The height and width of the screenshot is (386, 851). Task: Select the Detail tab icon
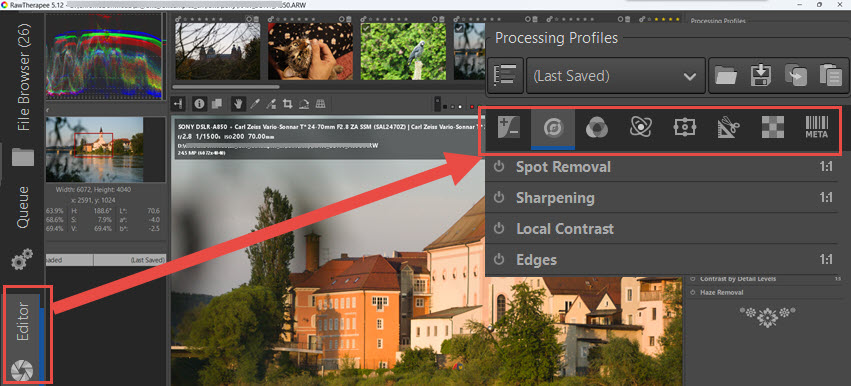[552, 129]
